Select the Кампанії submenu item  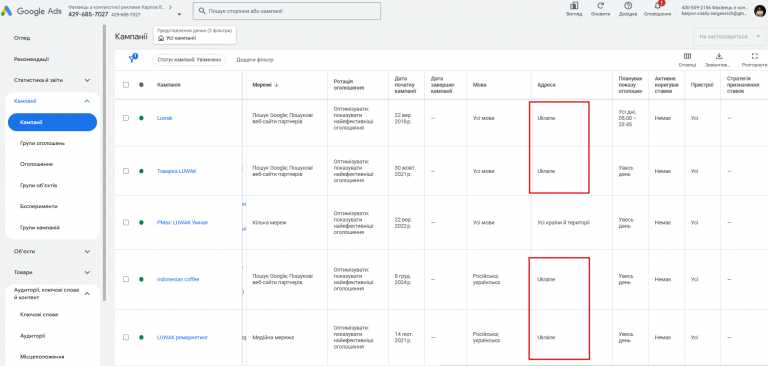52,122
